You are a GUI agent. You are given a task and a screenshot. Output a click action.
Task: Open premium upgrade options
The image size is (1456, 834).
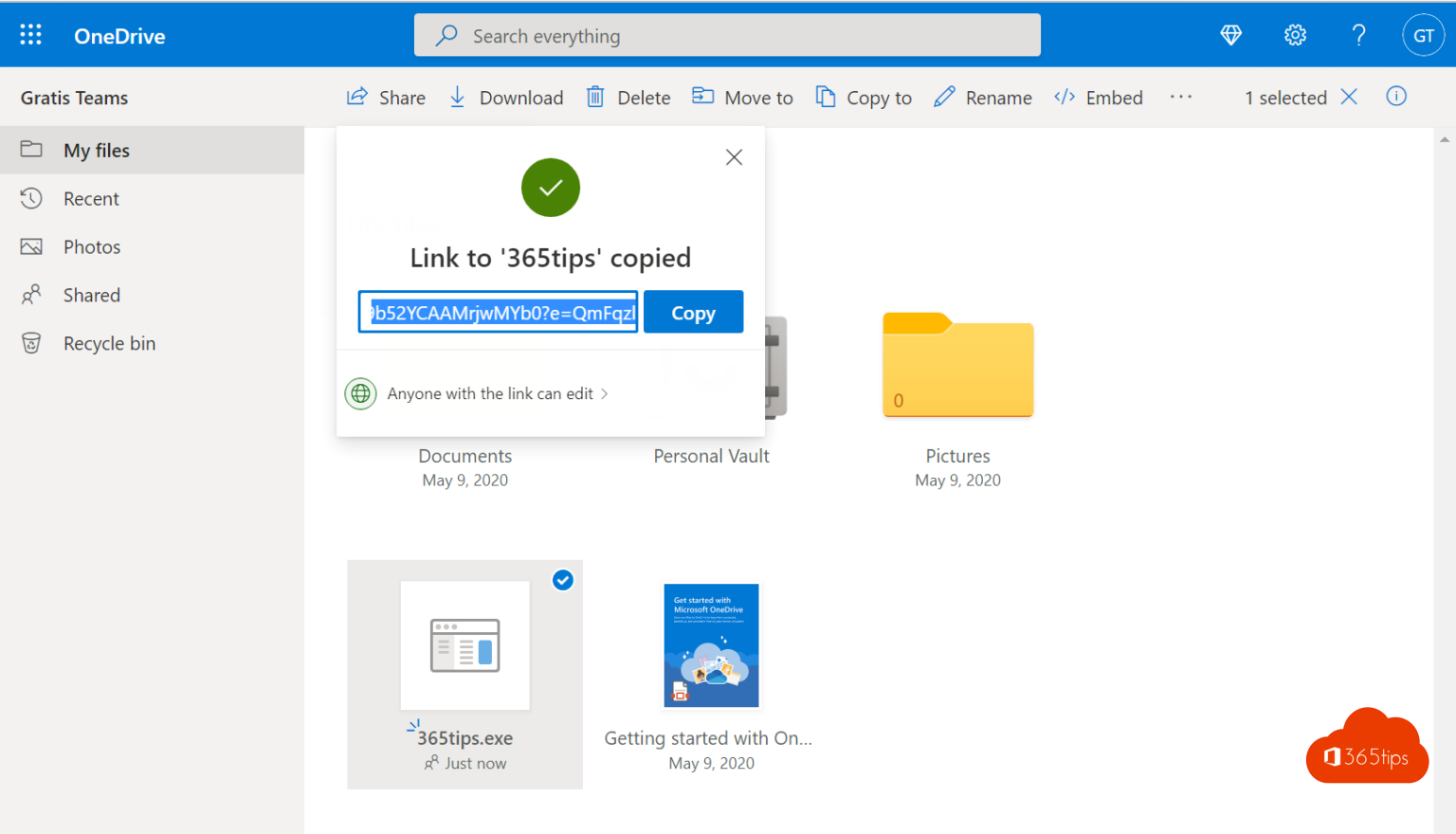click(x=1230, y=34)
